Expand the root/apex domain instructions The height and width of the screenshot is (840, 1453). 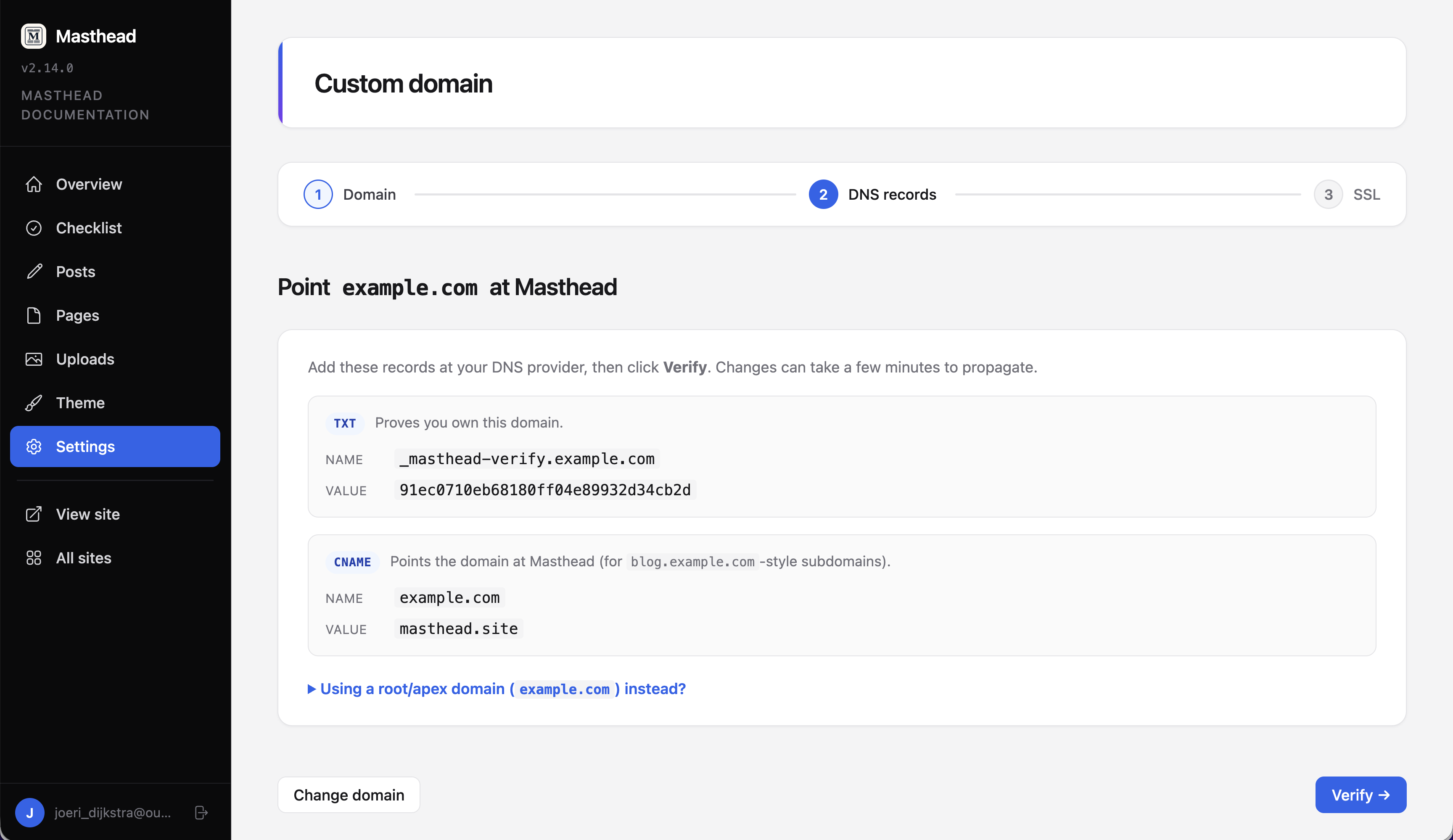(x=497, y=689)
